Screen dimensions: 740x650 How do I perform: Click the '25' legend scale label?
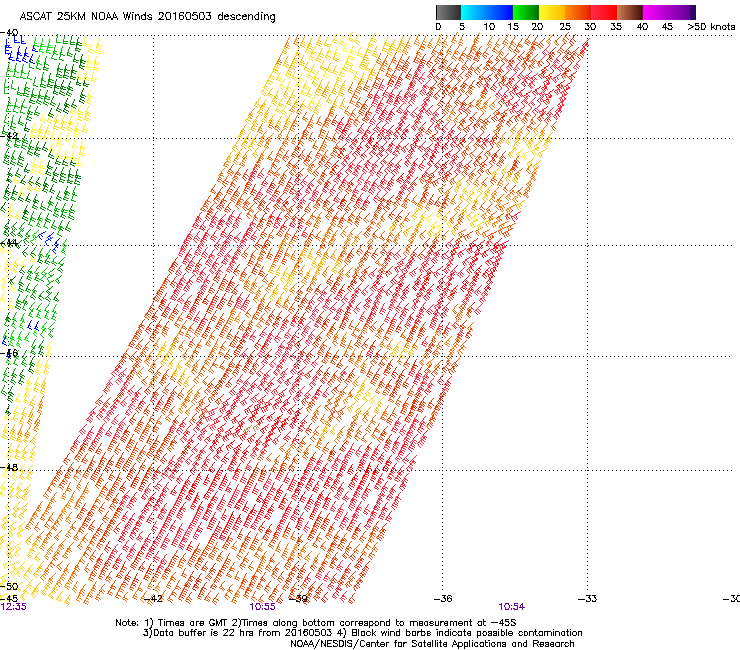pos(565,27)
